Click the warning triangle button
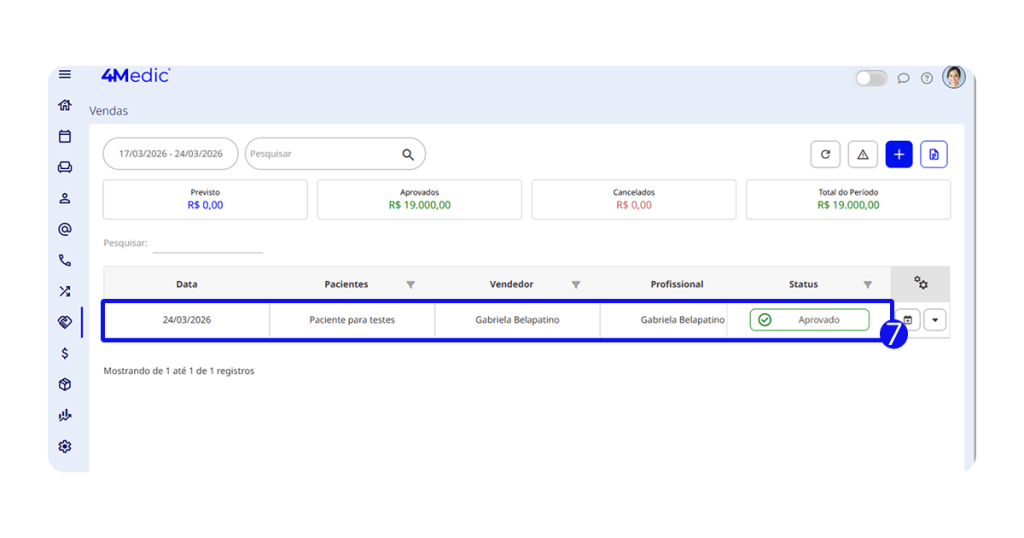1024x538 pixels. point(862,154)
